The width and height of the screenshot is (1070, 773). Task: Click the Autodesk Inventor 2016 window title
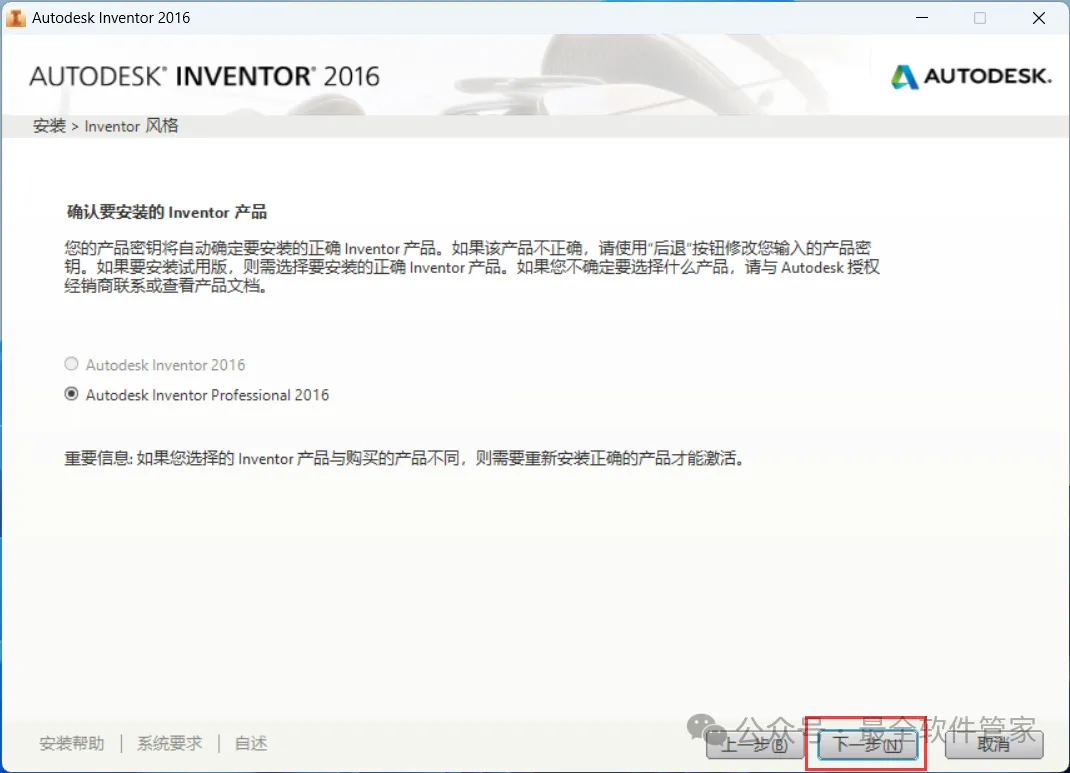pyautogui.click(x=111, y=18)
